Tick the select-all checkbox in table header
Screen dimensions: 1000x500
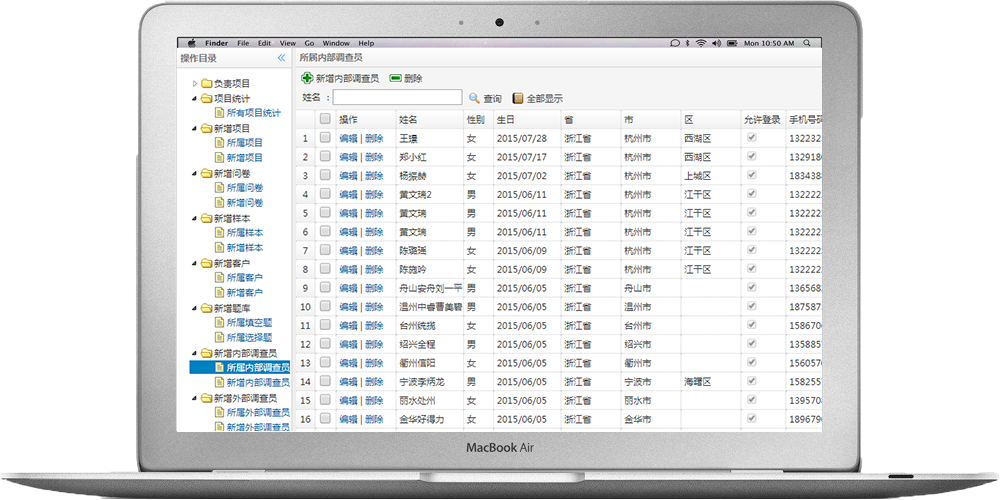click(325, 119)
